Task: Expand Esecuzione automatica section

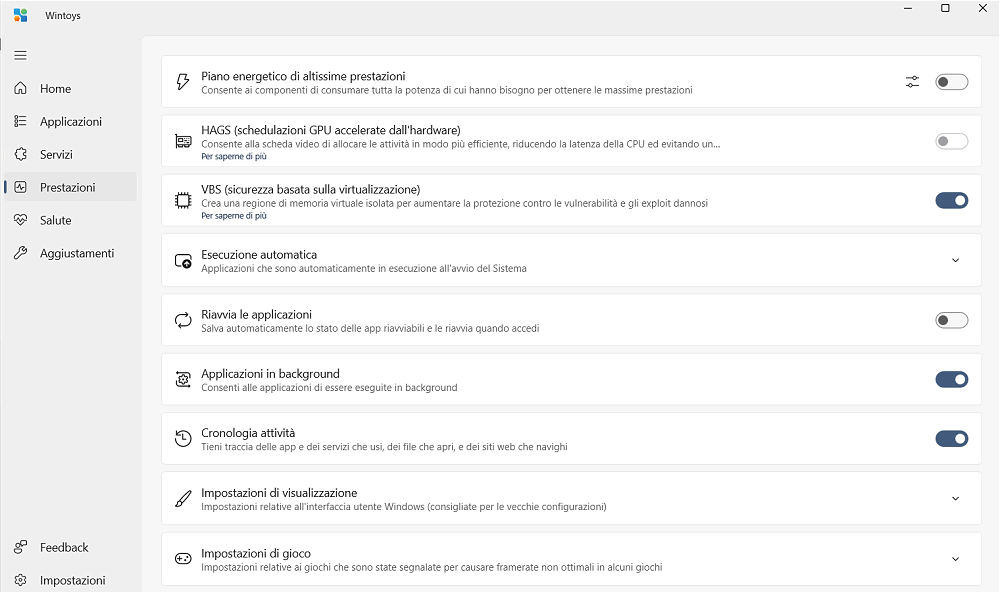Action: pyautogui.click(x=955, y=260)
